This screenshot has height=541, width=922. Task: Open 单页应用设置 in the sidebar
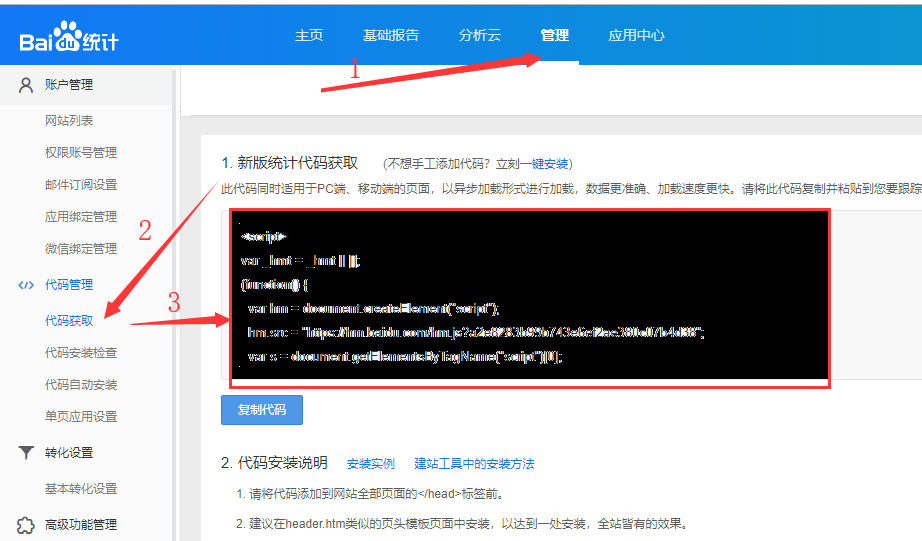81,416
